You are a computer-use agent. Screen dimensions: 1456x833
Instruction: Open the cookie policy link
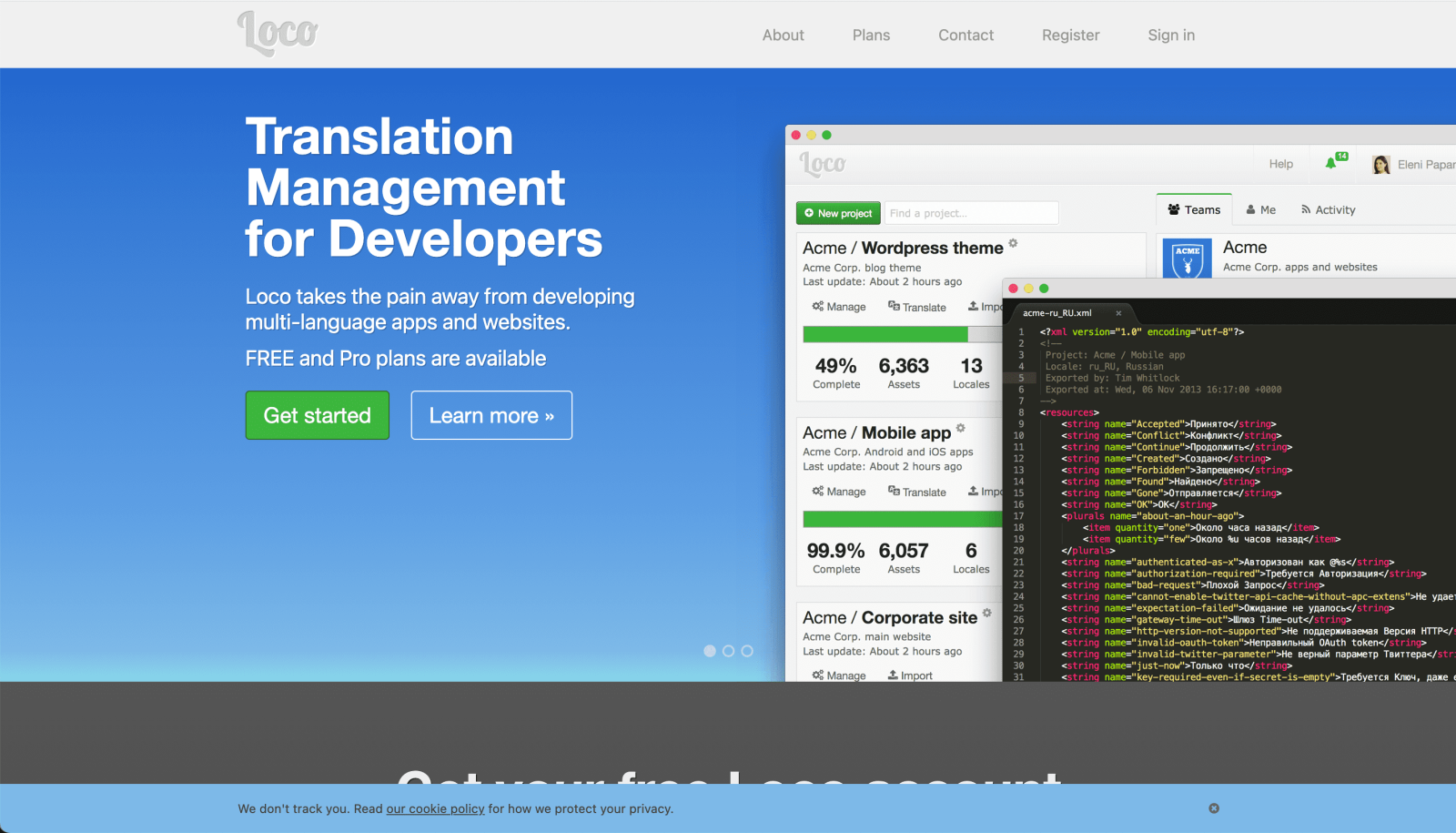coord(435,808)
